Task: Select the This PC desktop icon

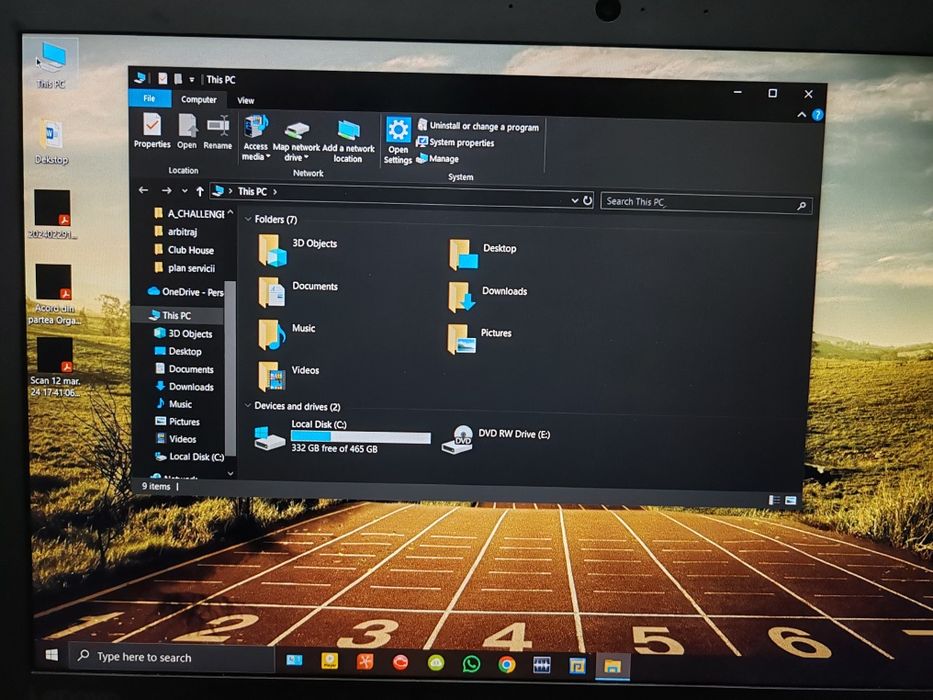Action: (x=52, y=64)
